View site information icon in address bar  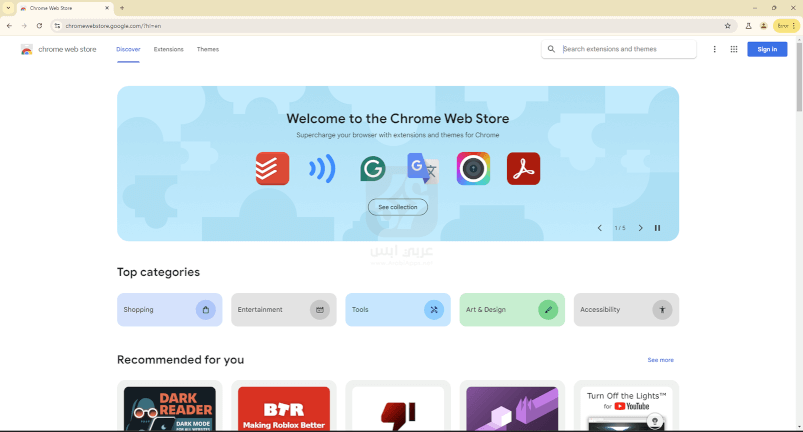coord(57,26)
